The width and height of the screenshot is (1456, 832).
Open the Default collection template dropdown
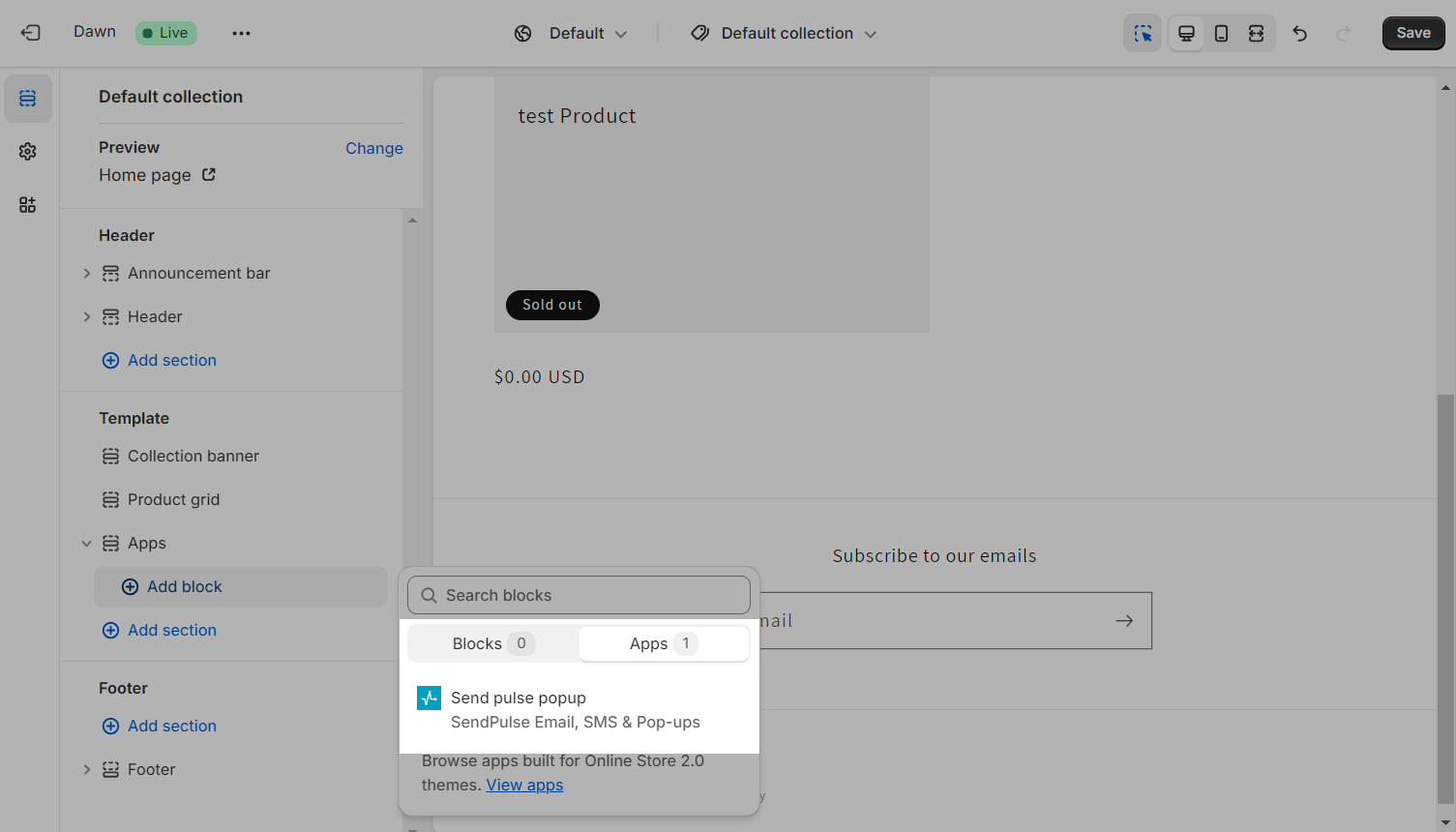tap(785, 34)
